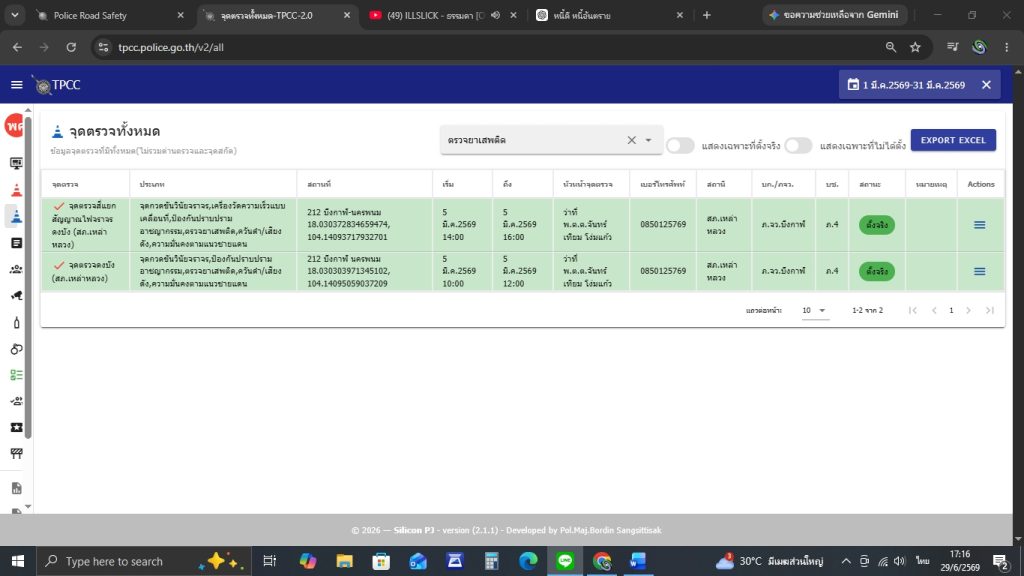This screenshot has height=576, width=1024.
Task: Open the green checklist sidebar icon
Action: coord(16,375)
